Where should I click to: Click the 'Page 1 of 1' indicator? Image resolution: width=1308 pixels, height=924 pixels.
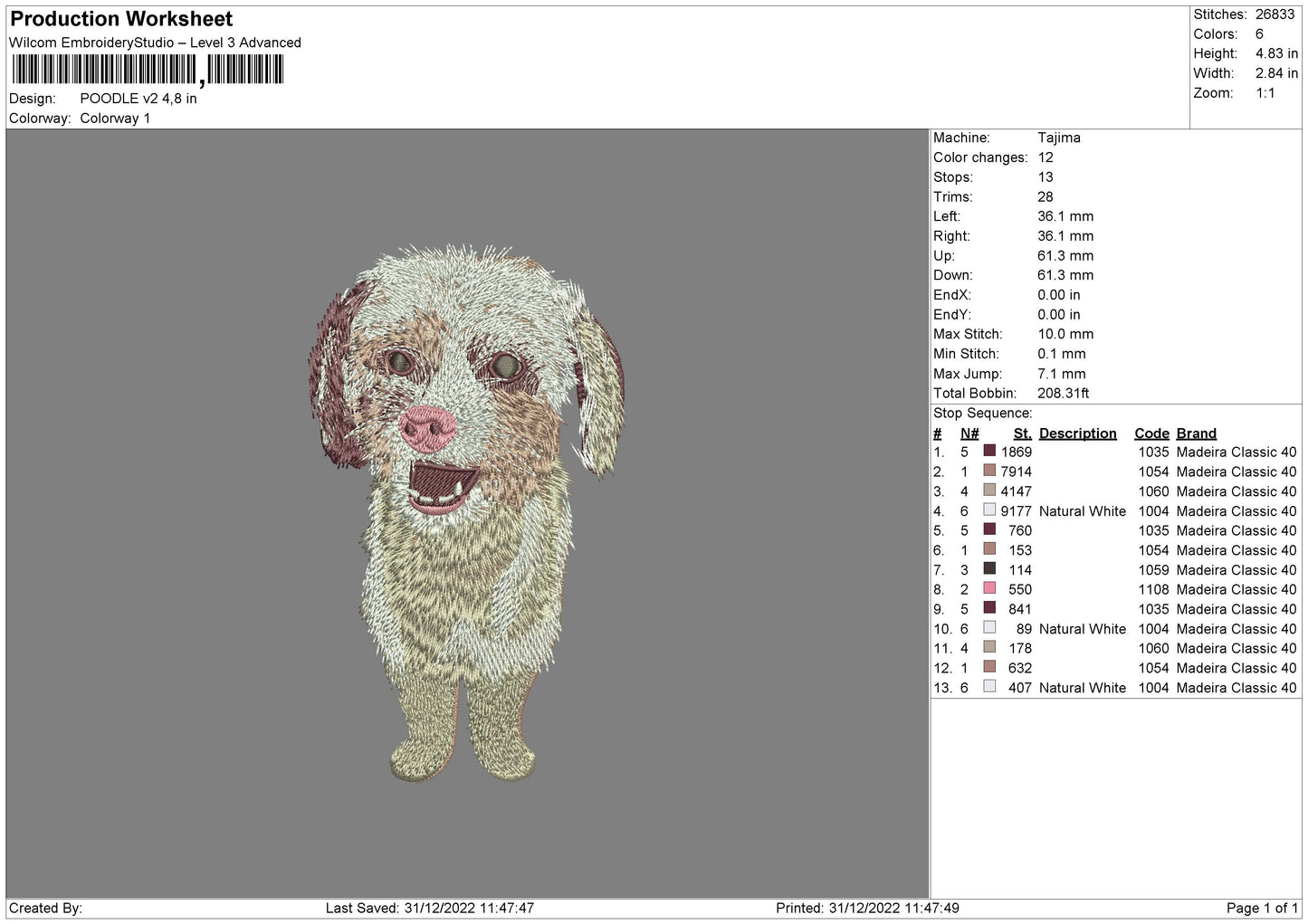coord(1262,908)
